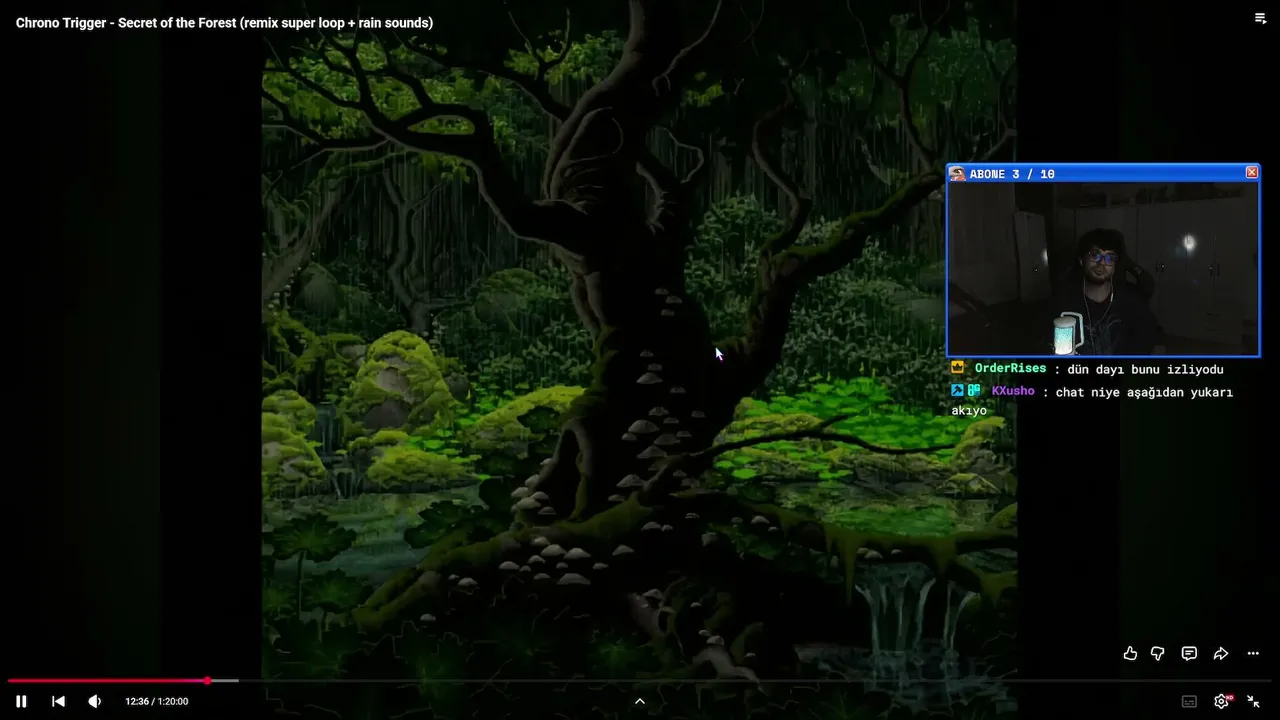Toggle subtitles/closed captions
This screenshot has width=1280, height=720.
click(1189, 701)
